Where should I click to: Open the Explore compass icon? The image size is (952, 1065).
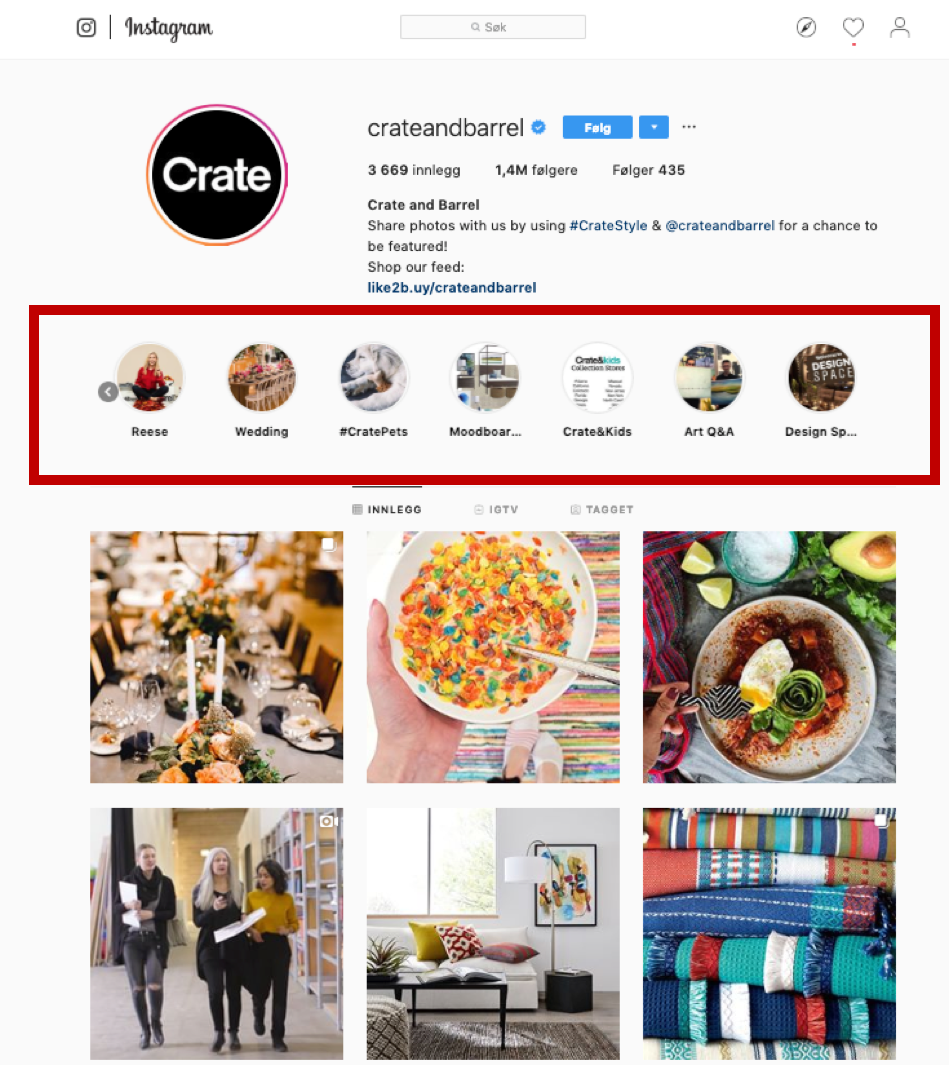click(x=806, y=27)
